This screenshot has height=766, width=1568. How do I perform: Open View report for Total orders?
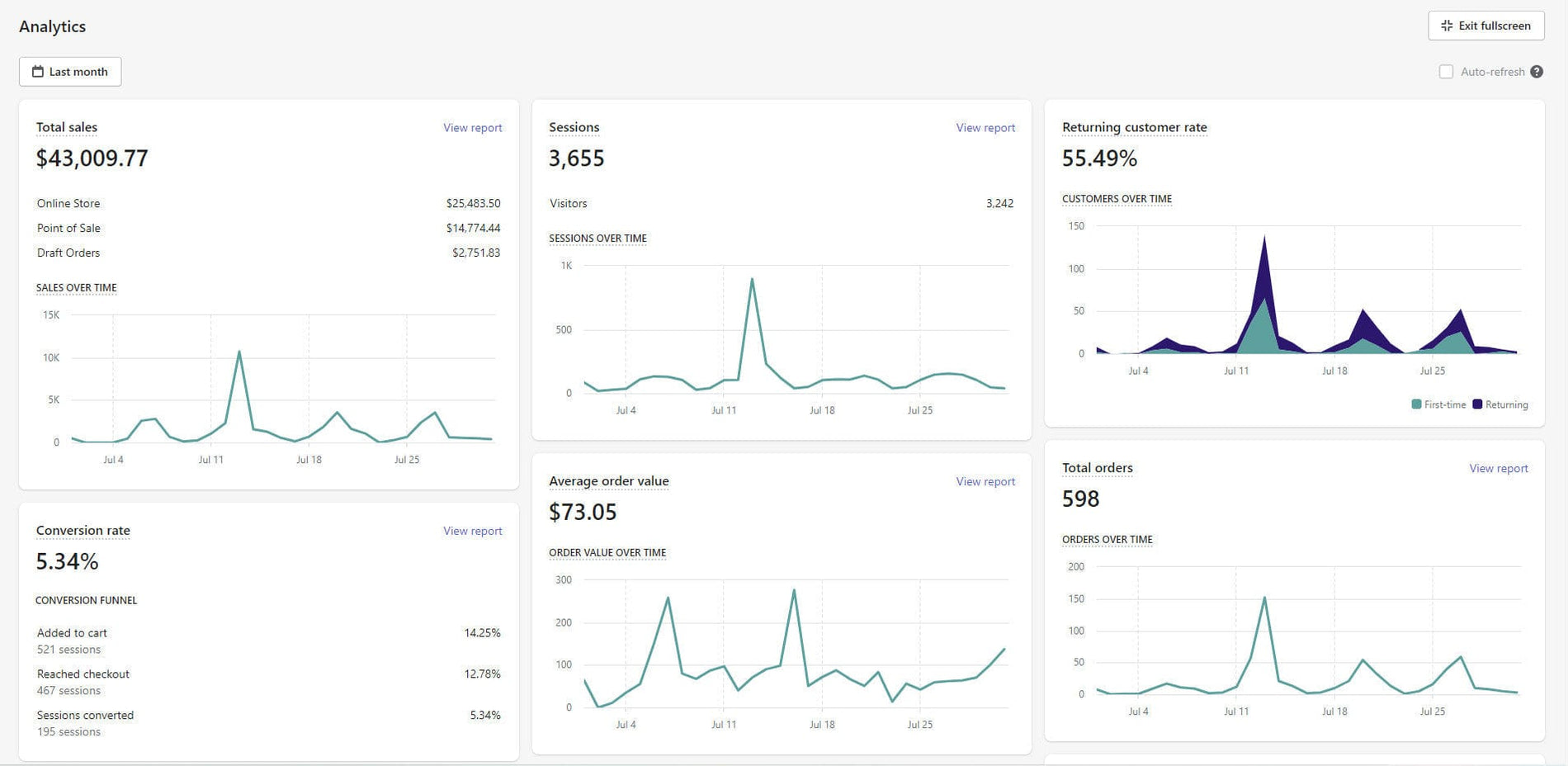[1498, 468]
